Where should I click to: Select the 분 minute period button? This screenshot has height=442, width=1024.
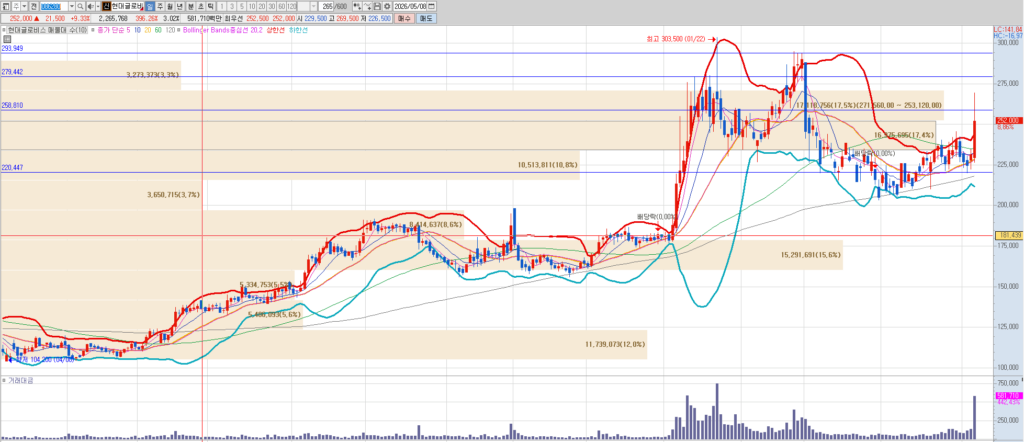[191, 6]
